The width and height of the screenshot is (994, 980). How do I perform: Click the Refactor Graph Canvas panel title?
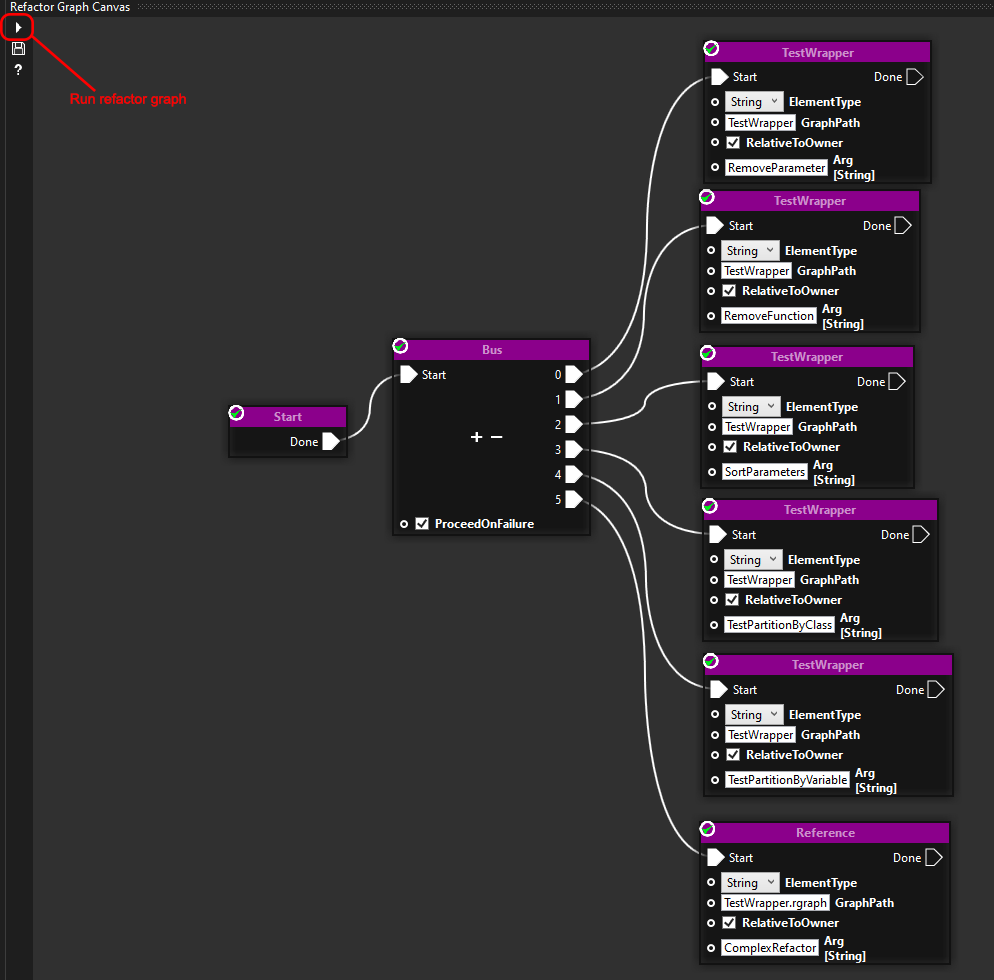(x=70, y=7)
